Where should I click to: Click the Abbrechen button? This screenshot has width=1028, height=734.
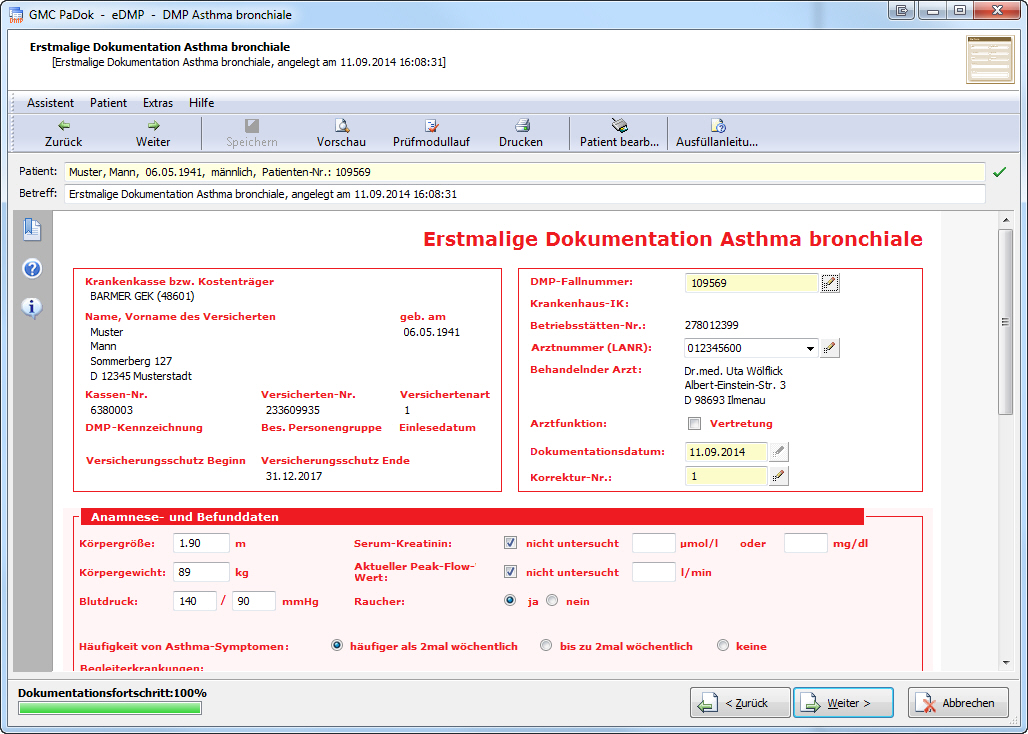pos(958,703)
